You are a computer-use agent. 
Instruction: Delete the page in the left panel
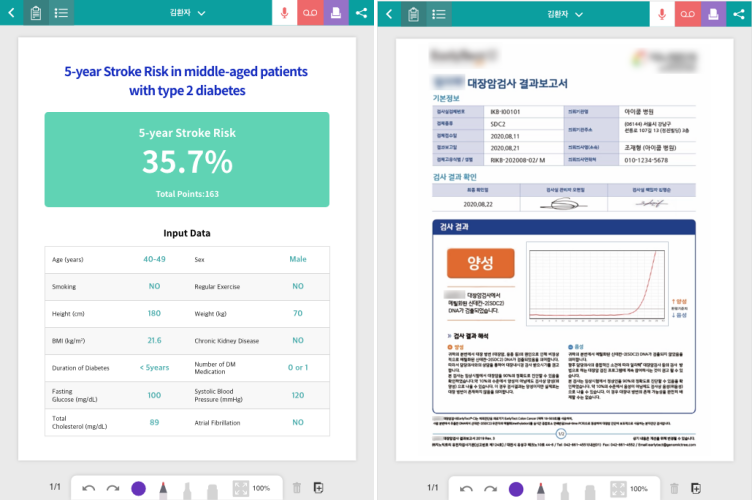[297, 488]
